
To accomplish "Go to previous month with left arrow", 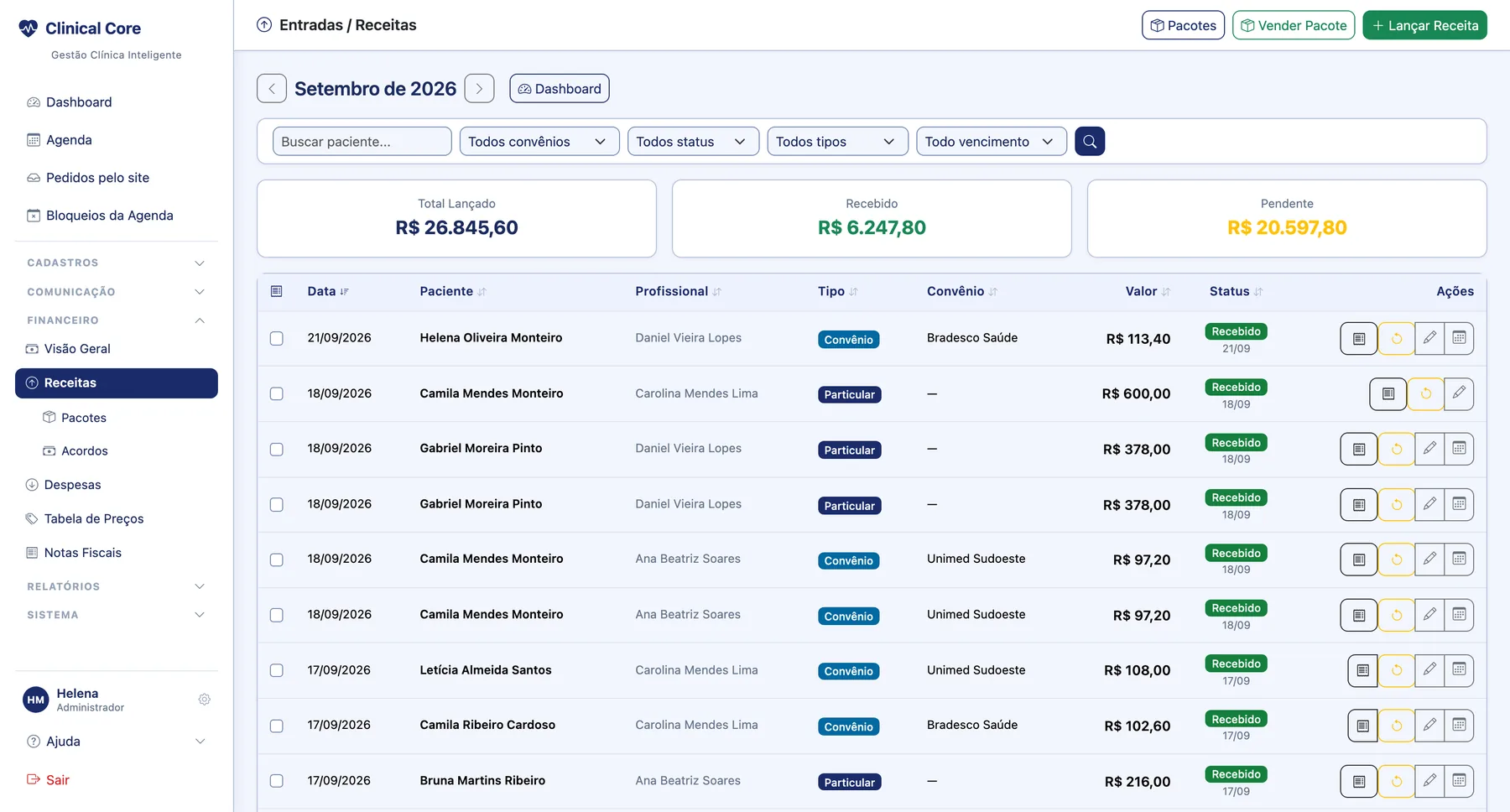I will pyautogui.click(x=272, y=89).
